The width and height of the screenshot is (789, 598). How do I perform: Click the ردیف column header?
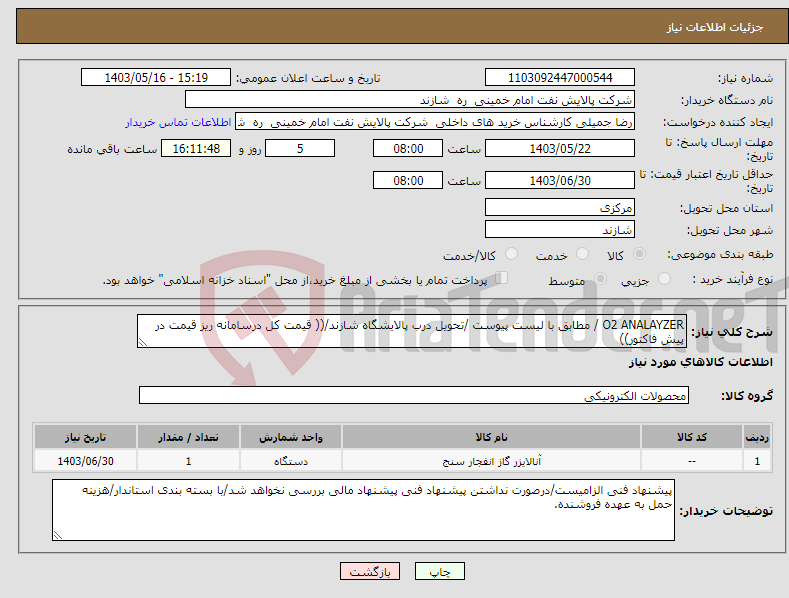pyautogui.click(x=757, y=437)
